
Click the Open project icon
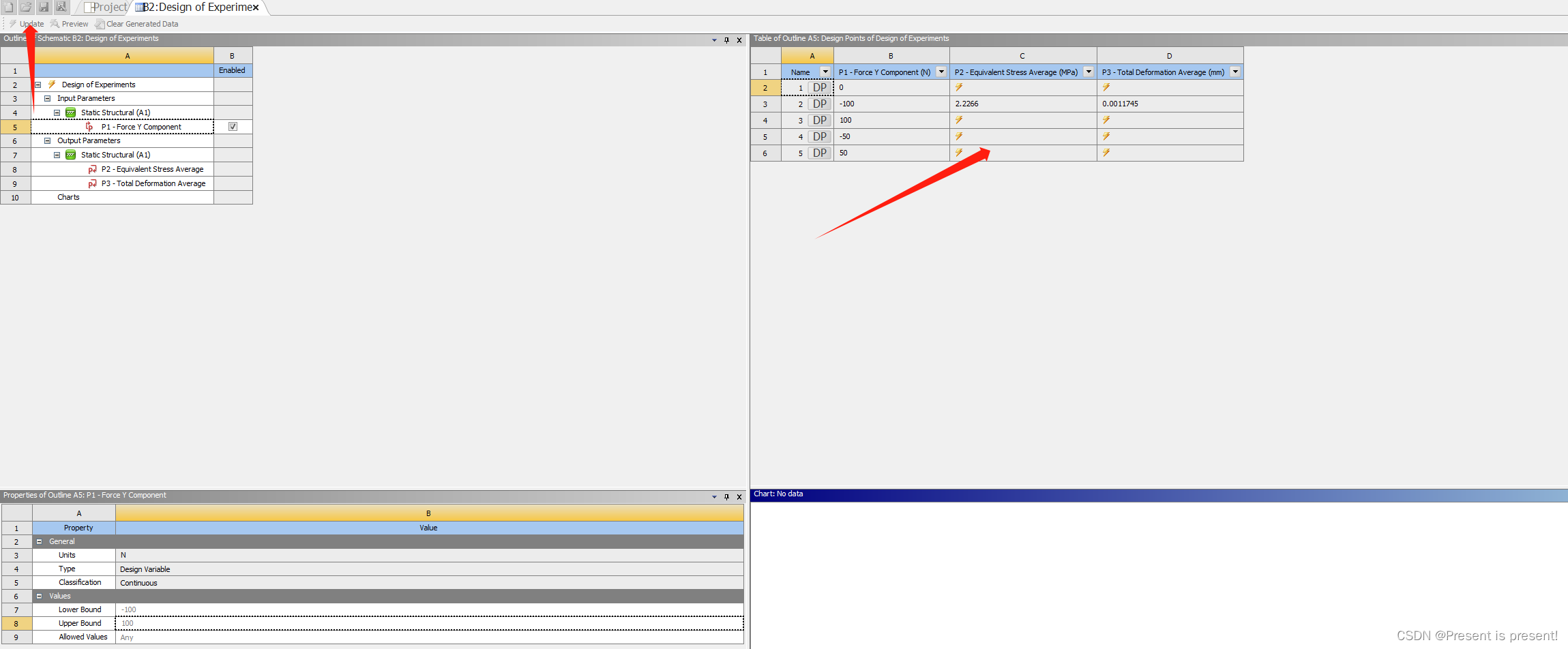click(x=27, y=7)
